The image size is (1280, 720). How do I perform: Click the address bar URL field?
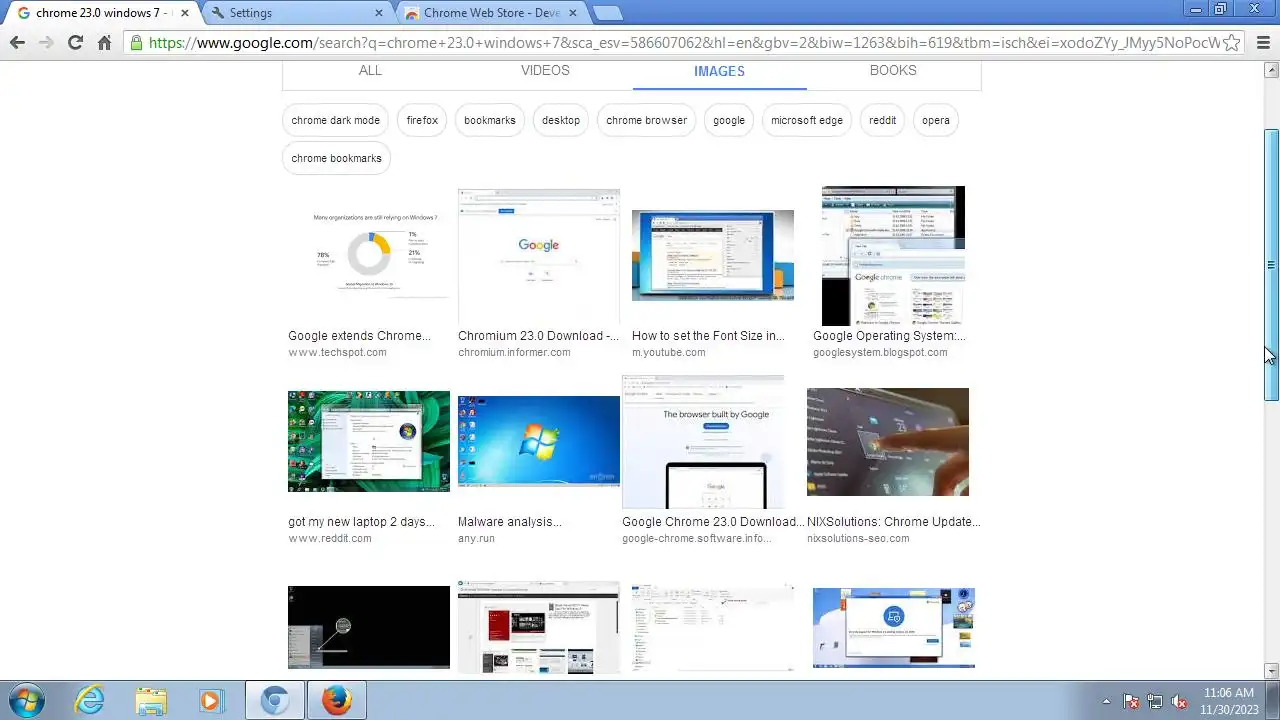tap(684, 43)
